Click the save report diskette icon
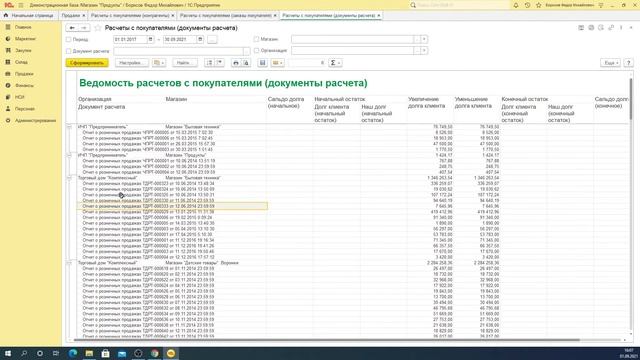Screen dimensions: 640x360 pos(262,63)
